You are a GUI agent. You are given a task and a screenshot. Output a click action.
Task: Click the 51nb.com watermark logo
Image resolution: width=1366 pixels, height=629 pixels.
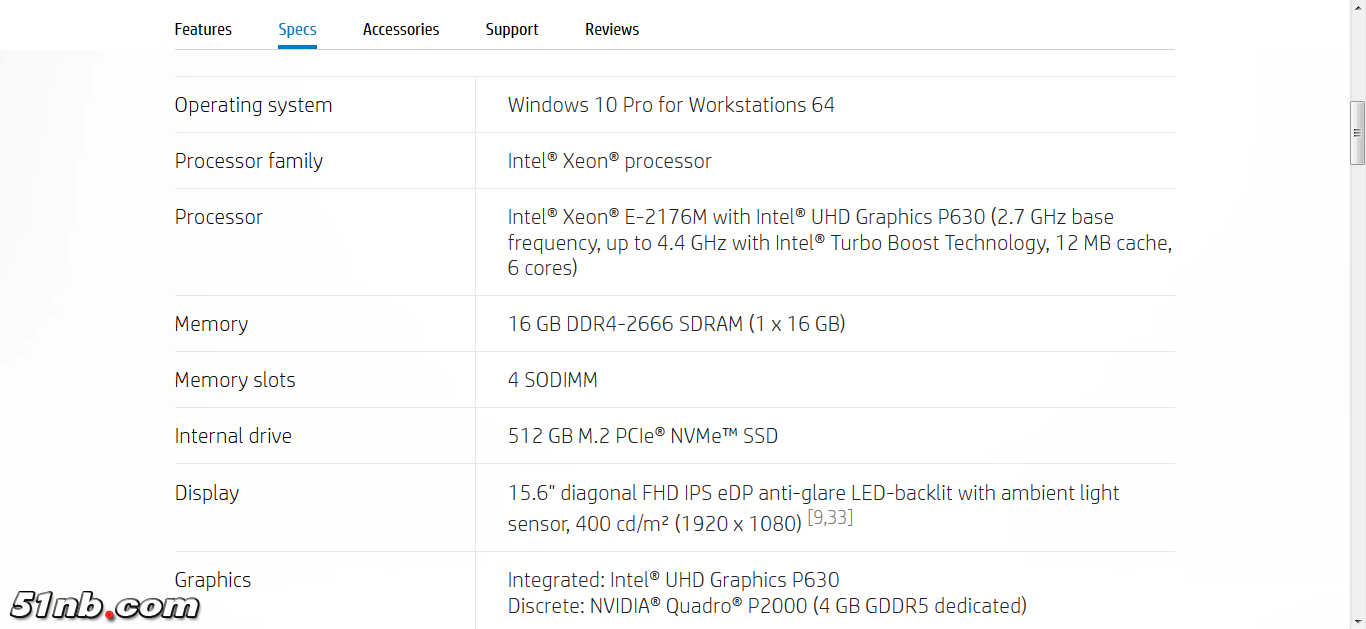tap(105, 605)
